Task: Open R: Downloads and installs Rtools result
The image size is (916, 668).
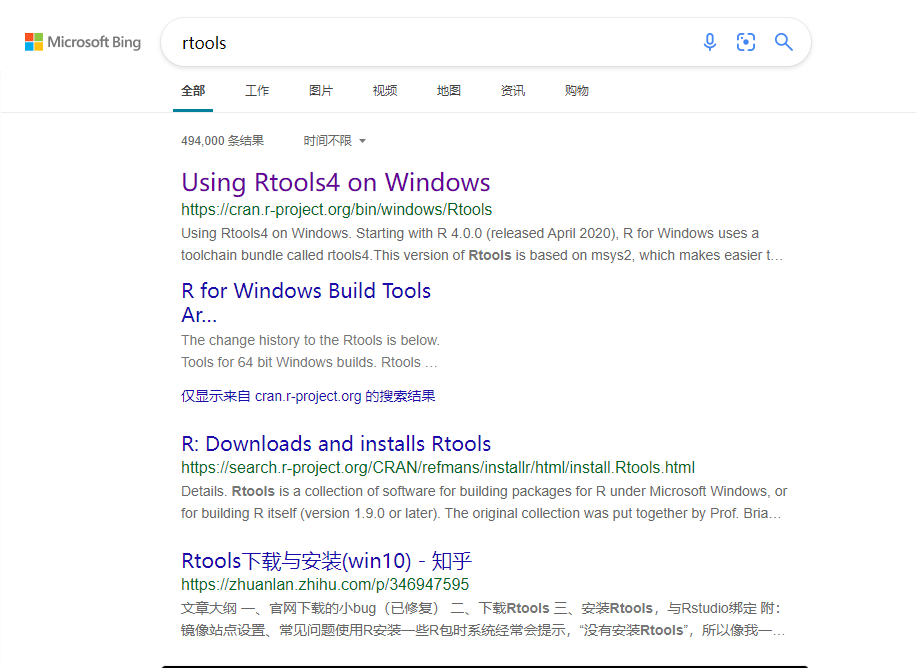Action: pyautogui.click(x=336, y=444)
